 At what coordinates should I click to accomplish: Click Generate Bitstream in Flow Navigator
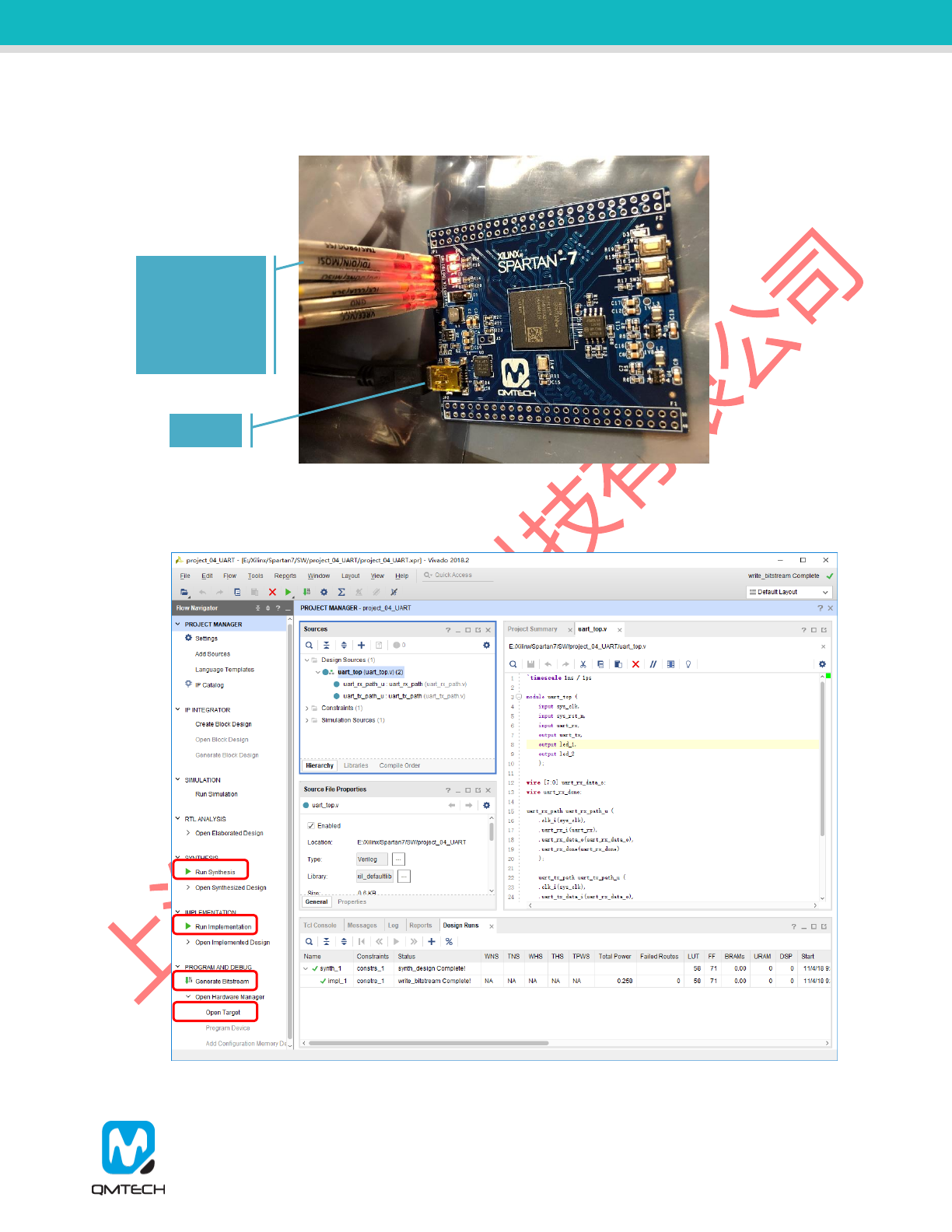pyautogui.click(x=222, y=981)
